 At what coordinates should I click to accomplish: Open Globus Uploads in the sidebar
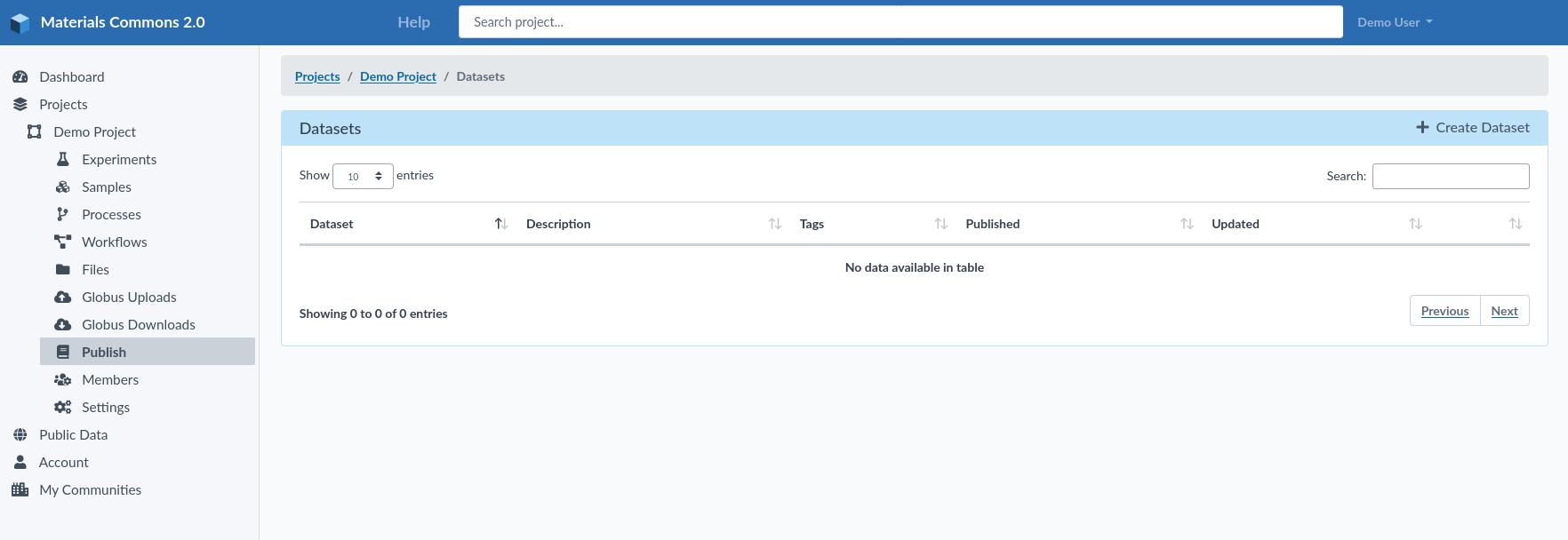(x=129, y=298)
